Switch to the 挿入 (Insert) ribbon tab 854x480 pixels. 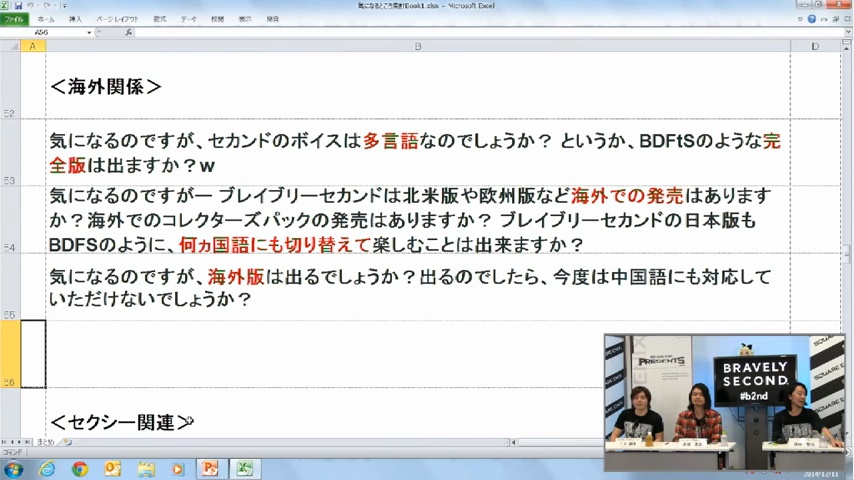(75, 19)
